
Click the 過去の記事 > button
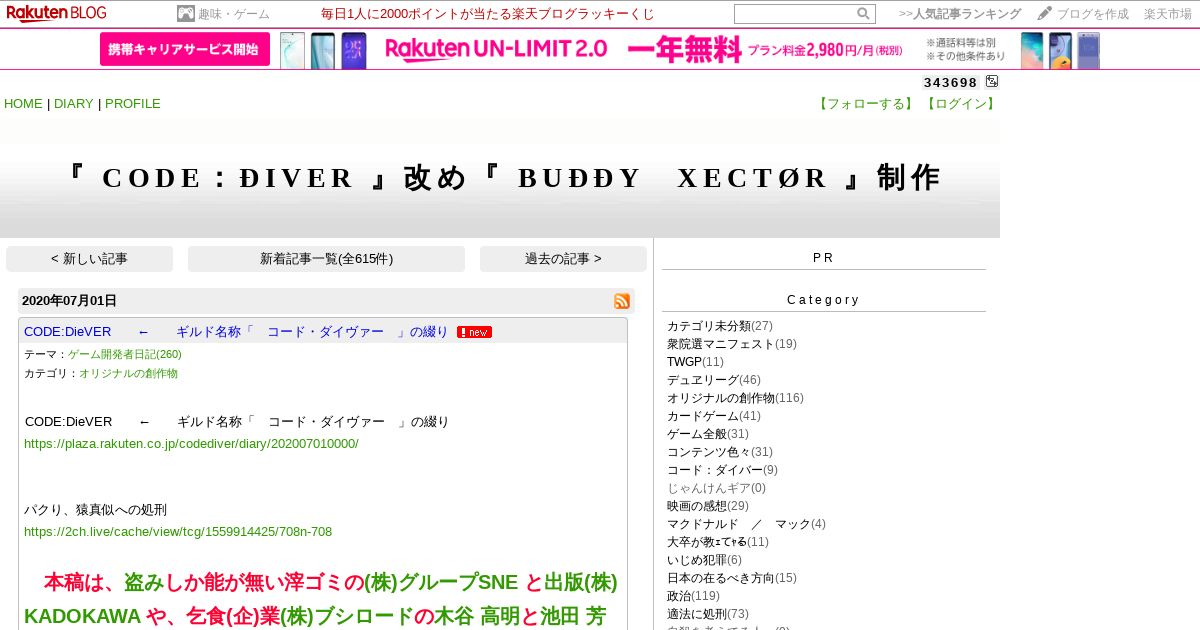tap(563, 259)
